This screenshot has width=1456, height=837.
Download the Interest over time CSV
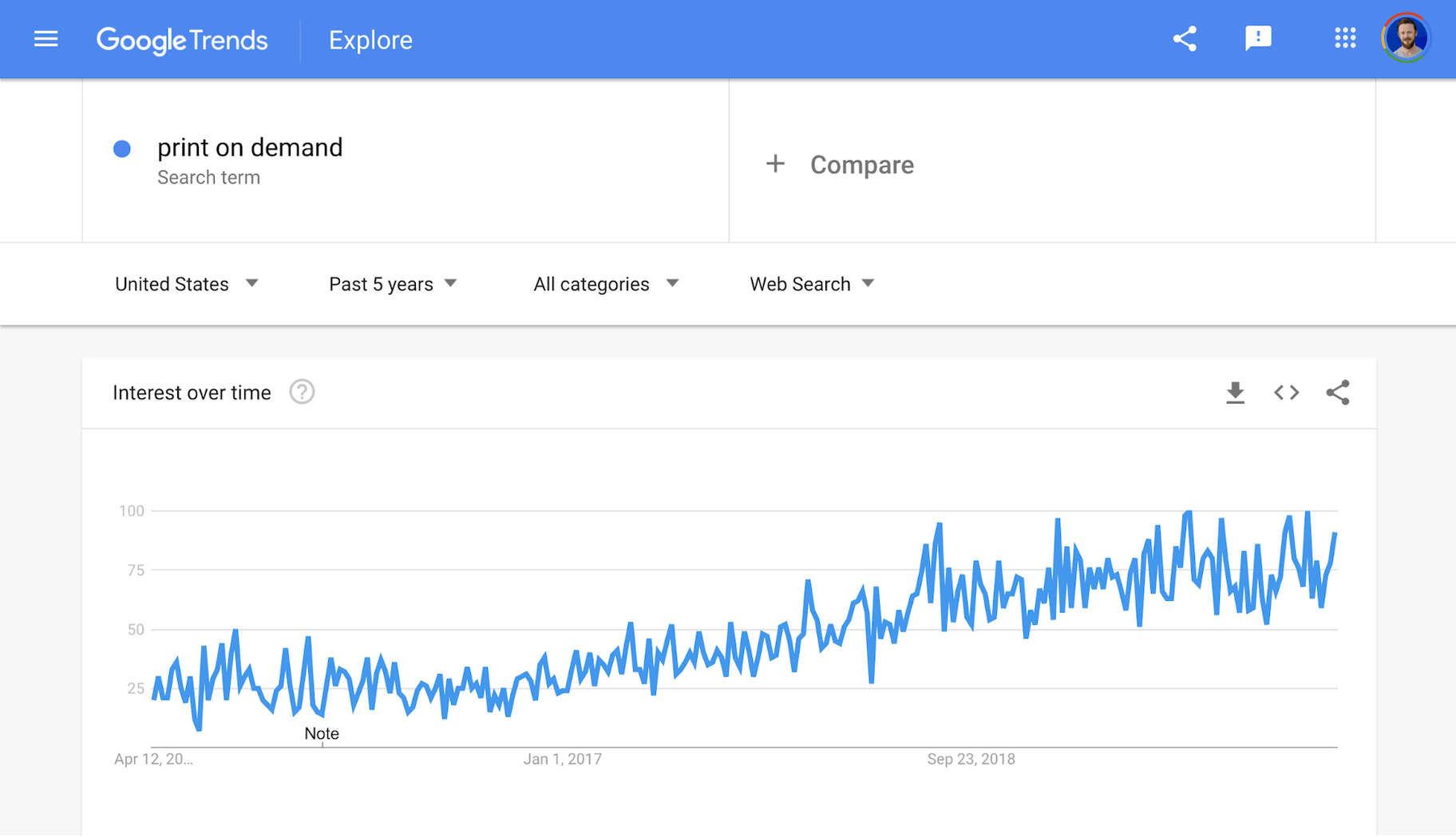1235,393
